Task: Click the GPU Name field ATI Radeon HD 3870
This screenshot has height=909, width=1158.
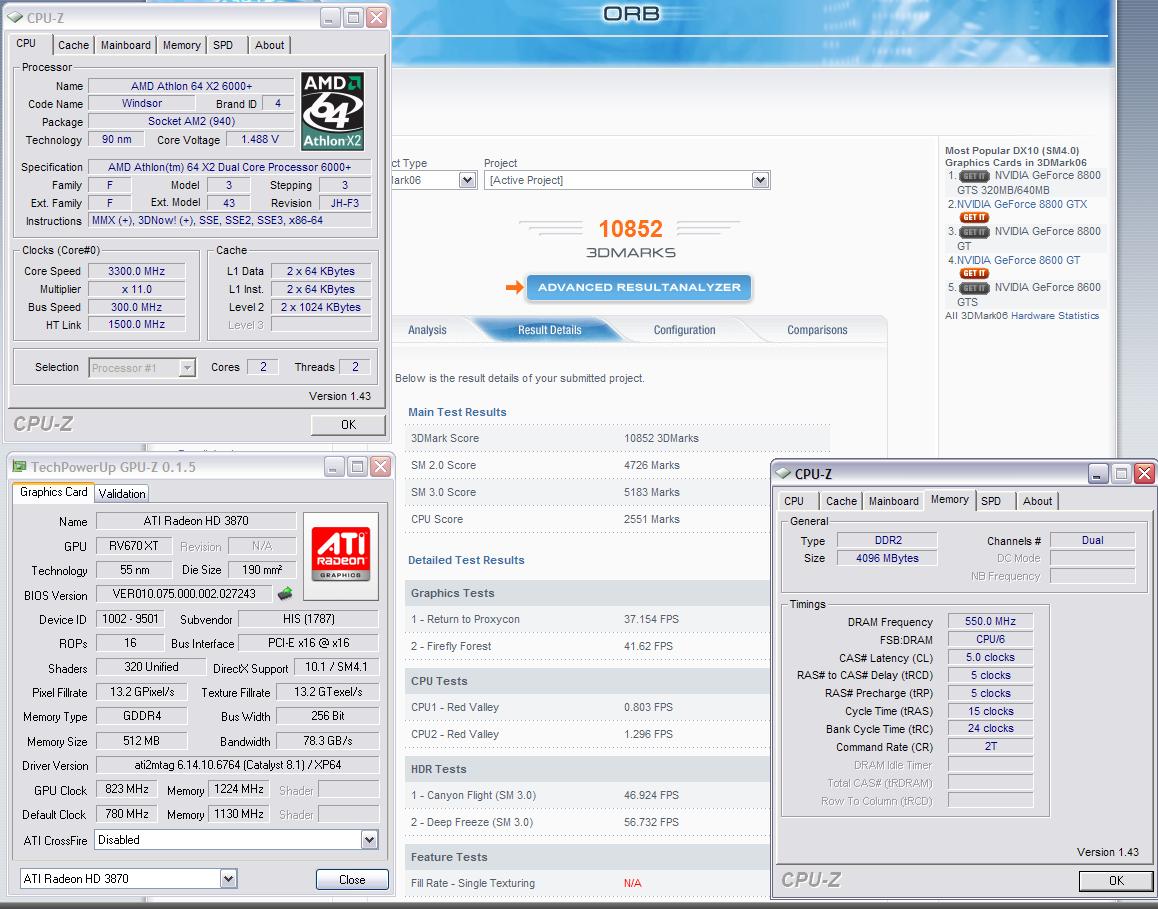Action: [x=196, y=521]
